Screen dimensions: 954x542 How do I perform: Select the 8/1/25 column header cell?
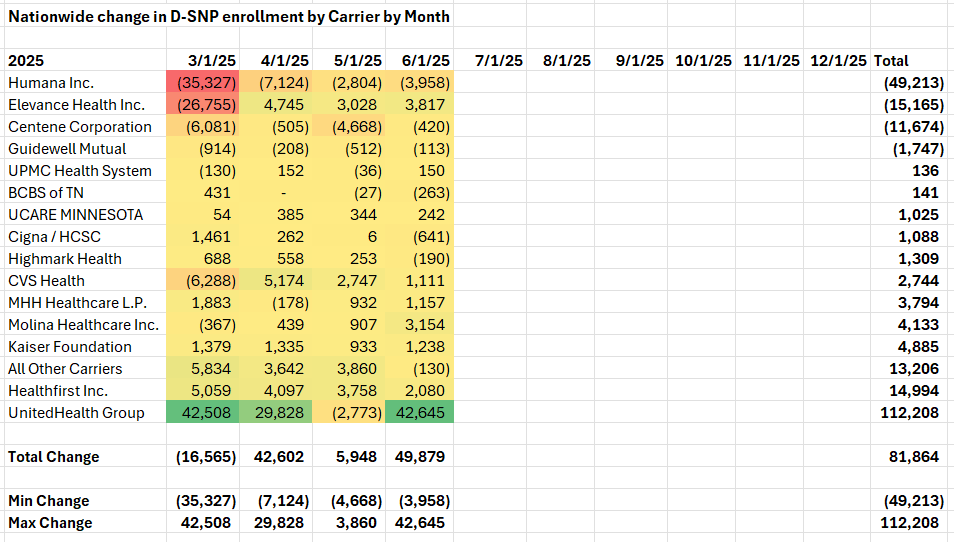560,60
